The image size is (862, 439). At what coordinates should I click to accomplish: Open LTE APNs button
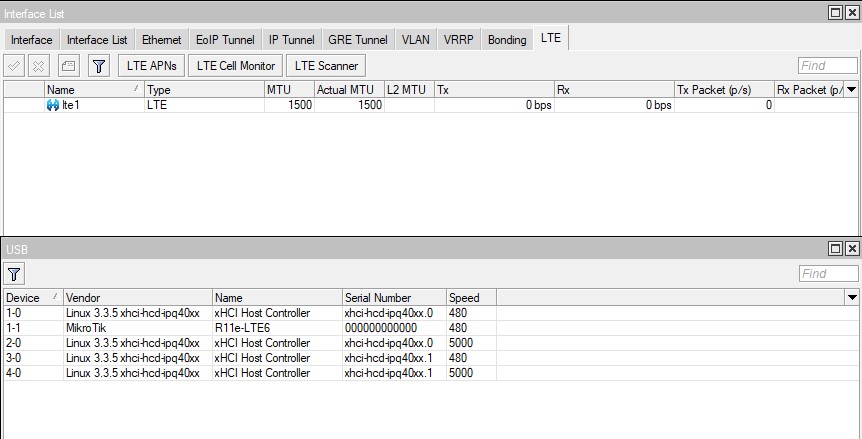coord(152,66)
